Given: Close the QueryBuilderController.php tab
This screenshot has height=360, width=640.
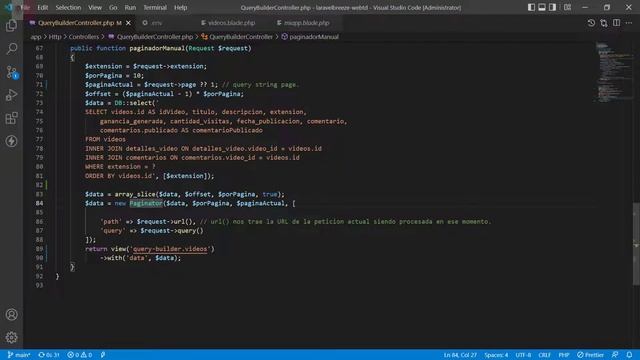Looking at the screenshot, I should click(129, 23).
